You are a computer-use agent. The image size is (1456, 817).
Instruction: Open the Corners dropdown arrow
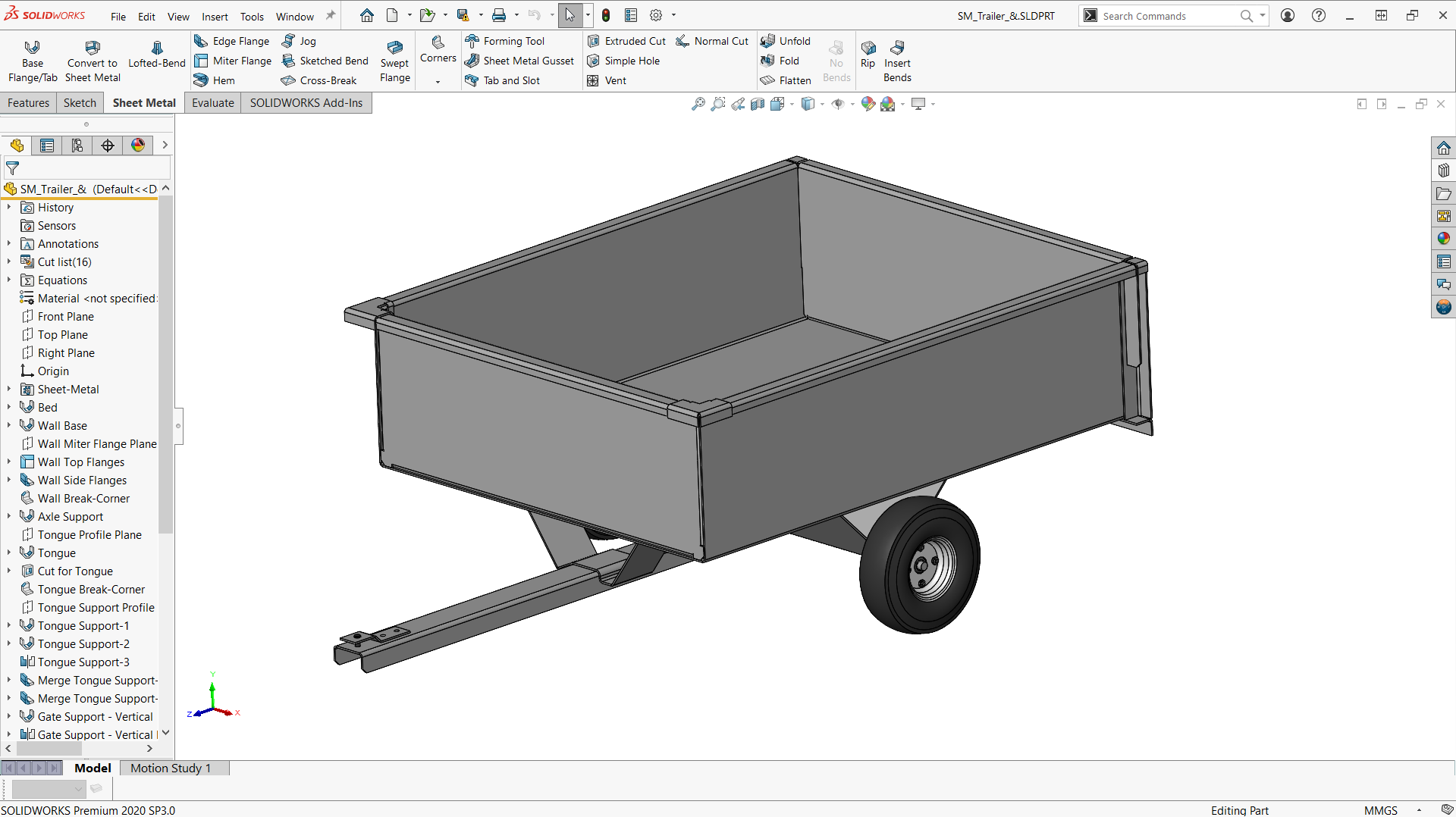coord(438,82)
